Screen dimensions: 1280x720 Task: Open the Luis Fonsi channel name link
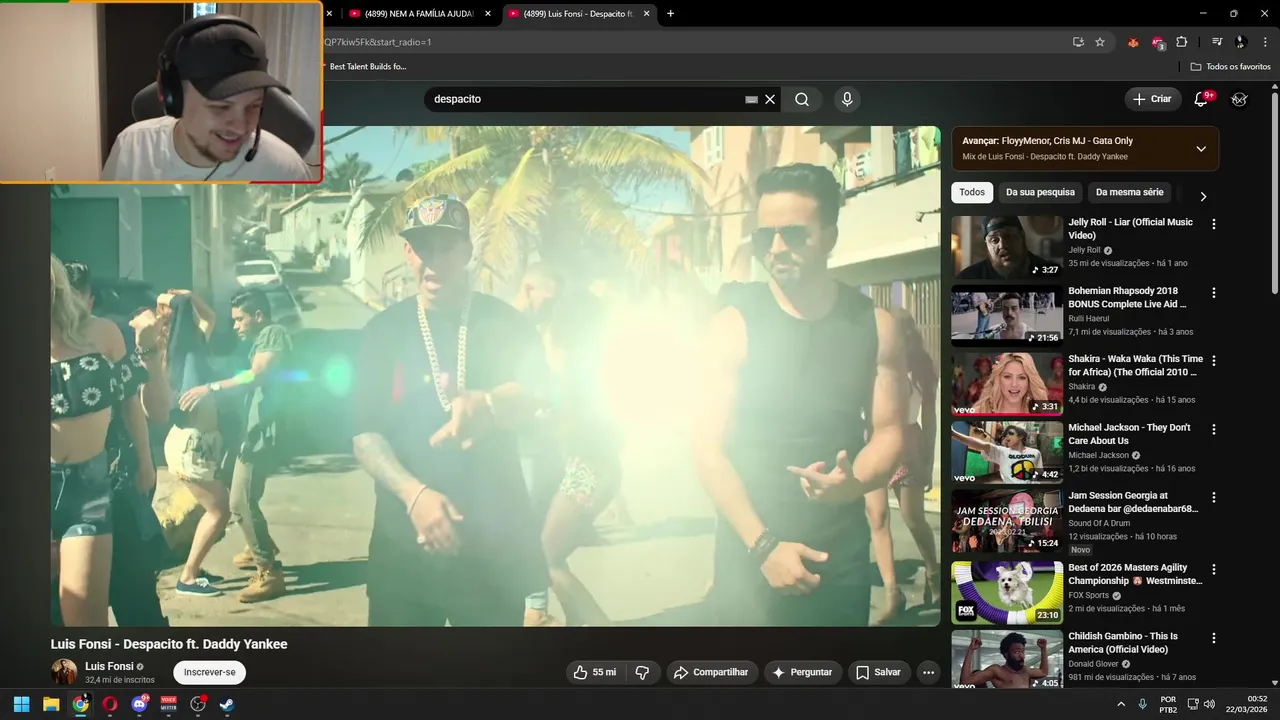point(109,666)
